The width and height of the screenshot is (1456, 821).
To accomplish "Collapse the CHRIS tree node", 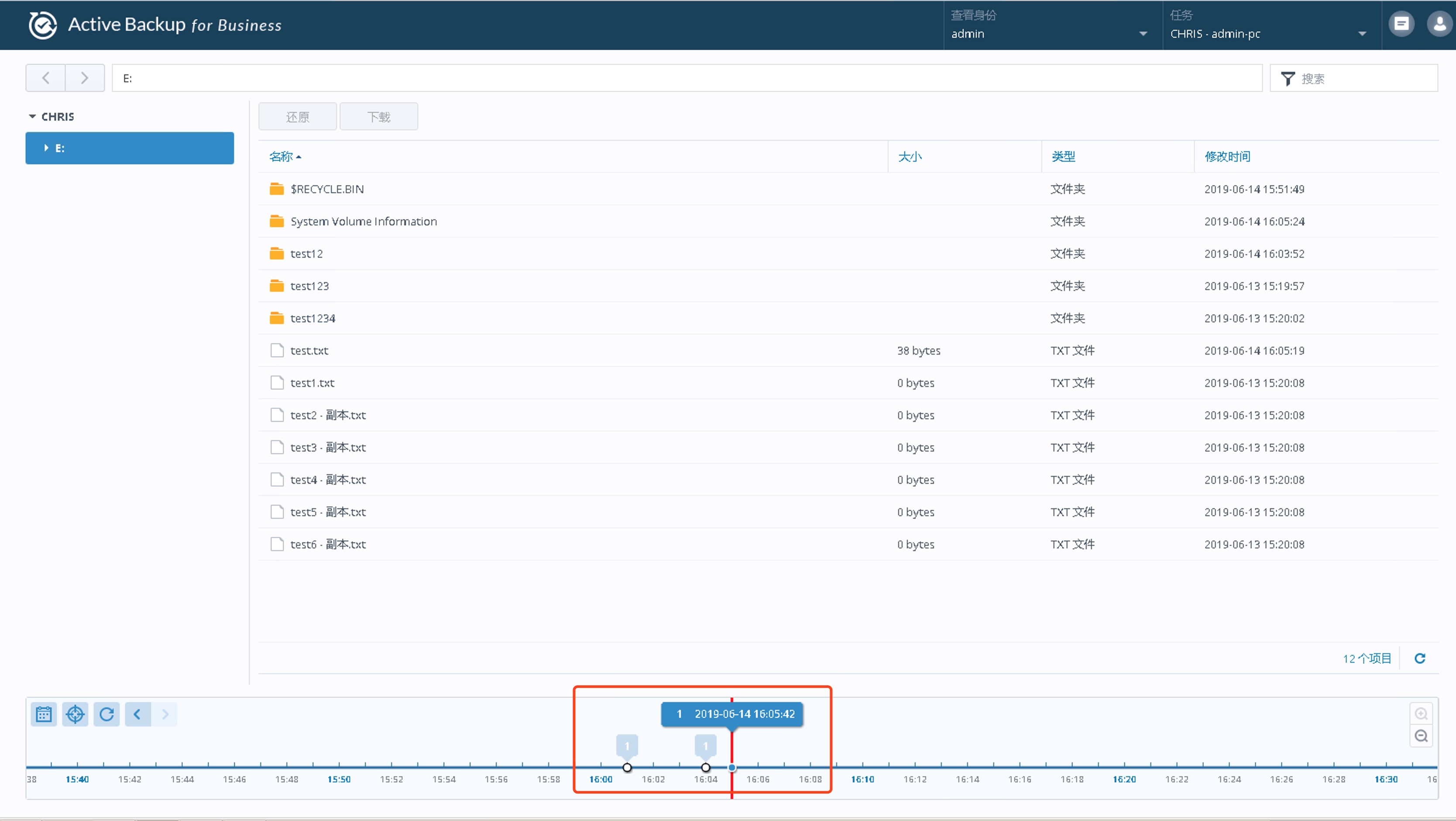I will [x=32, y=117].
